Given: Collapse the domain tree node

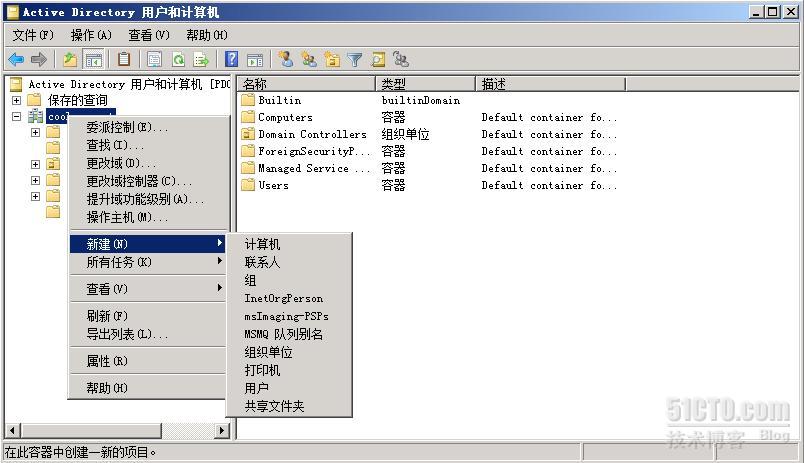Looking at the screenshot, I should pos(16,117).
